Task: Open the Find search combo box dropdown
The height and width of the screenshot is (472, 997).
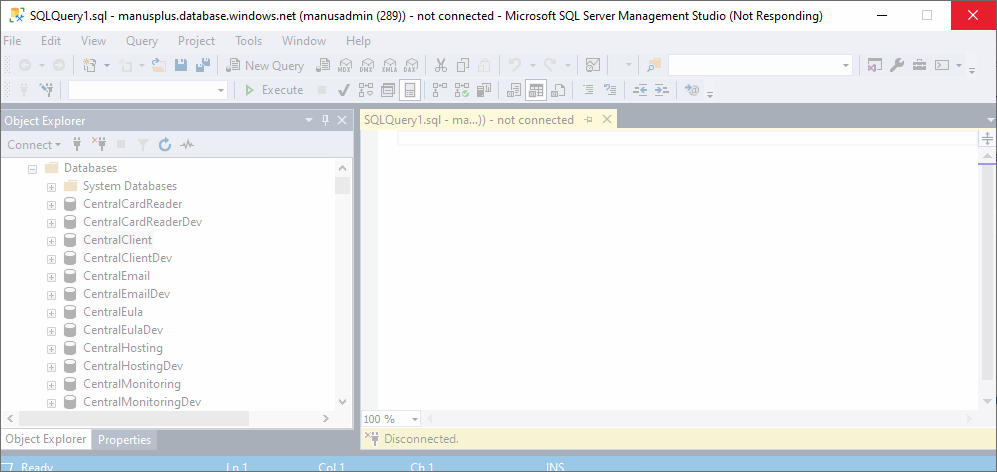Action: [846, 65]
